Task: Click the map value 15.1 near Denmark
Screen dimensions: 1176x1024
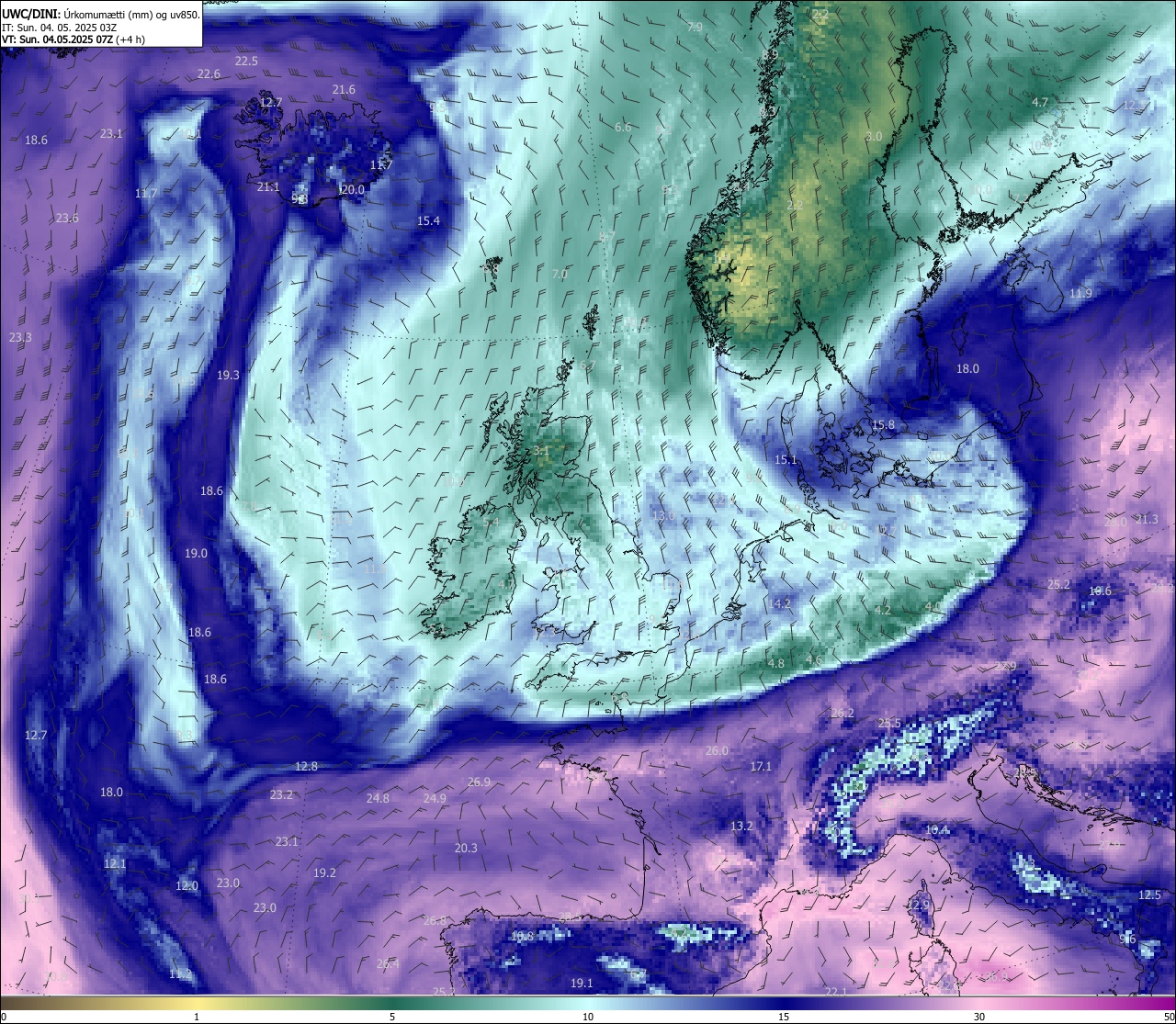Action: coord(786,459)
